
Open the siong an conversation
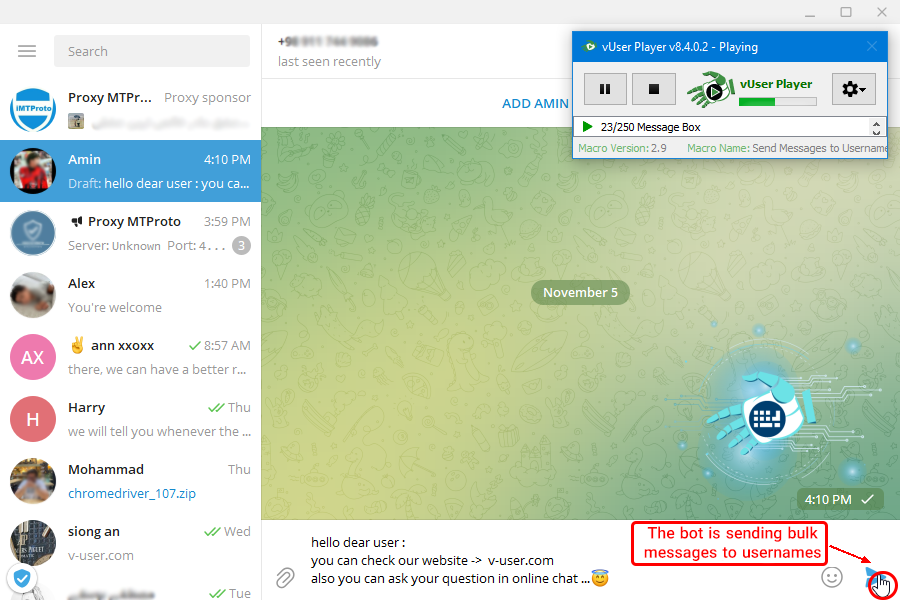tap(130, 543)
